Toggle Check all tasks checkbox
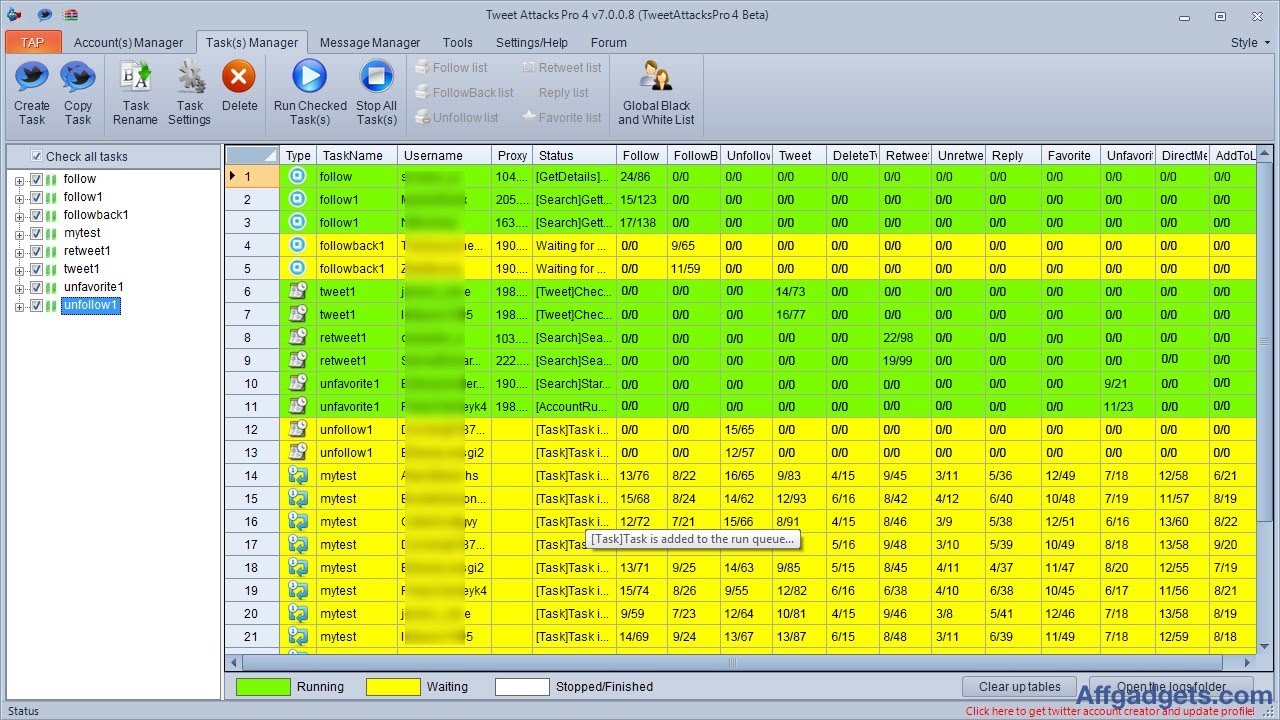Viewport: 1280px width, 720px height. pos(37,156)
